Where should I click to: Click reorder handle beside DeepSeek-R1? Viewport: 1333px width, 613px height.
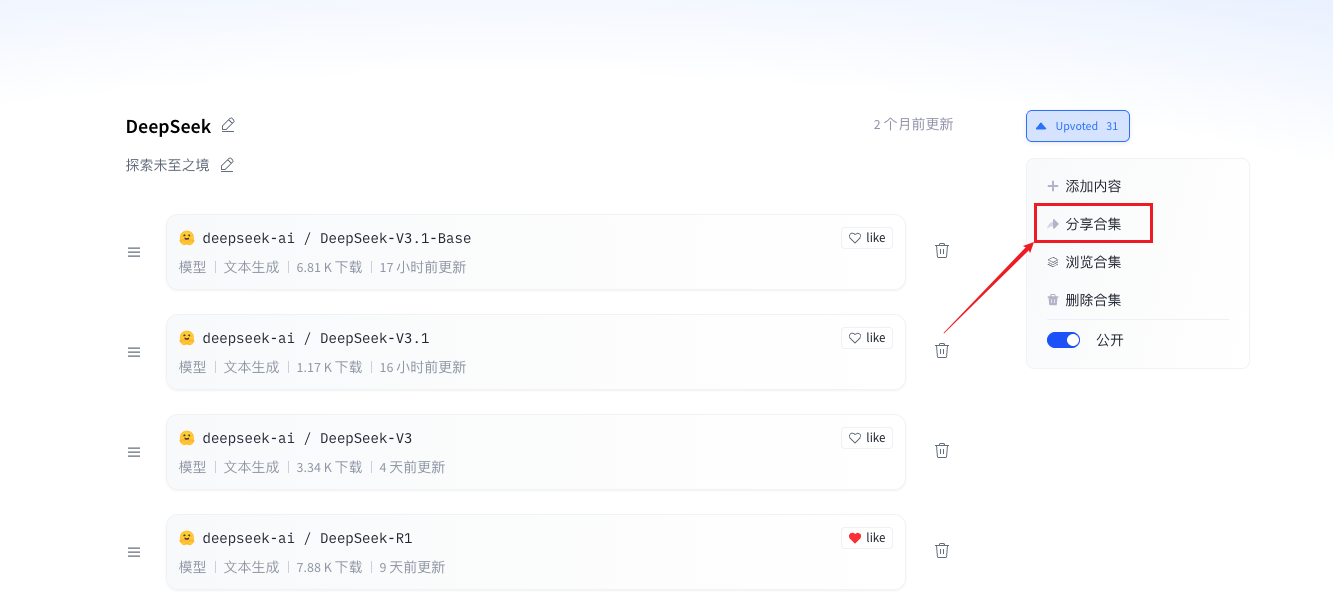coord(134,552)
